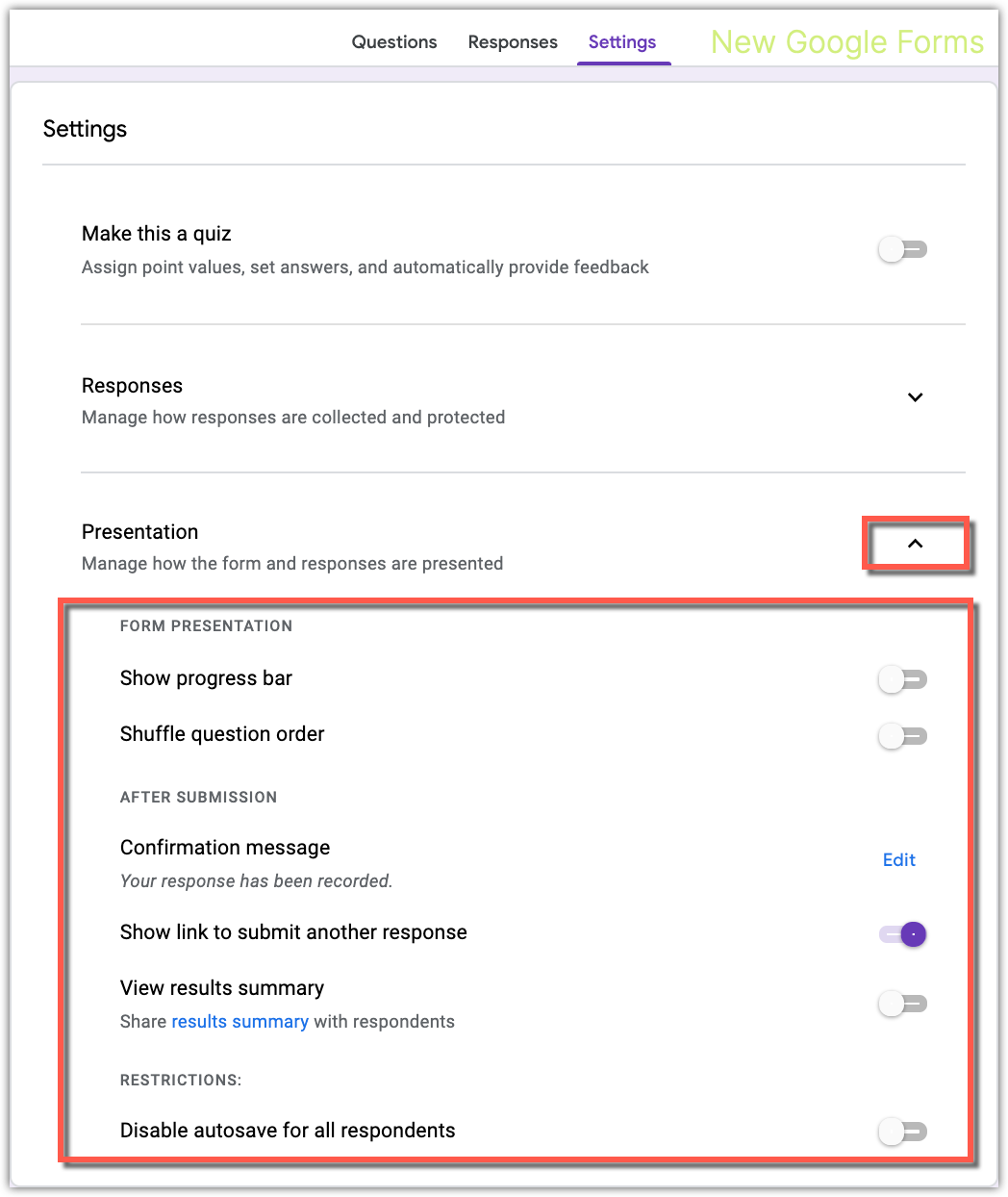1008x1197 pixels.
Task: Enable Show progress bar
Action: click(902, 679)
